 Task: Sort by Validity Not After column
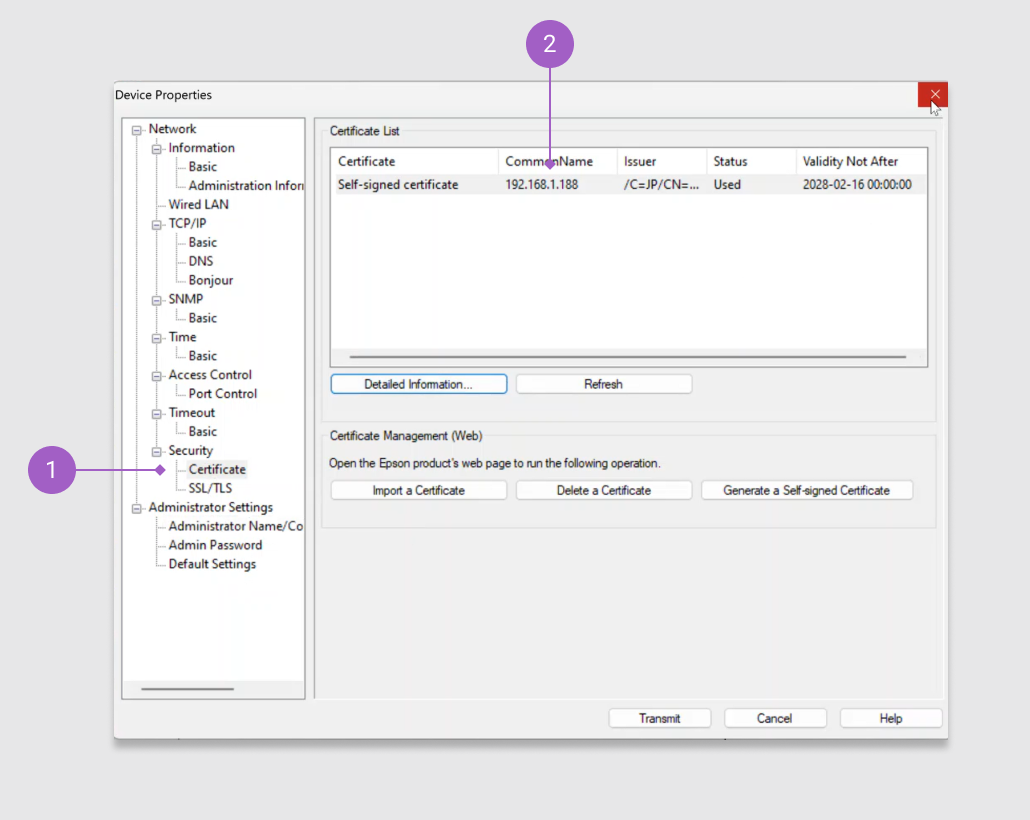[x=861, y=162]
